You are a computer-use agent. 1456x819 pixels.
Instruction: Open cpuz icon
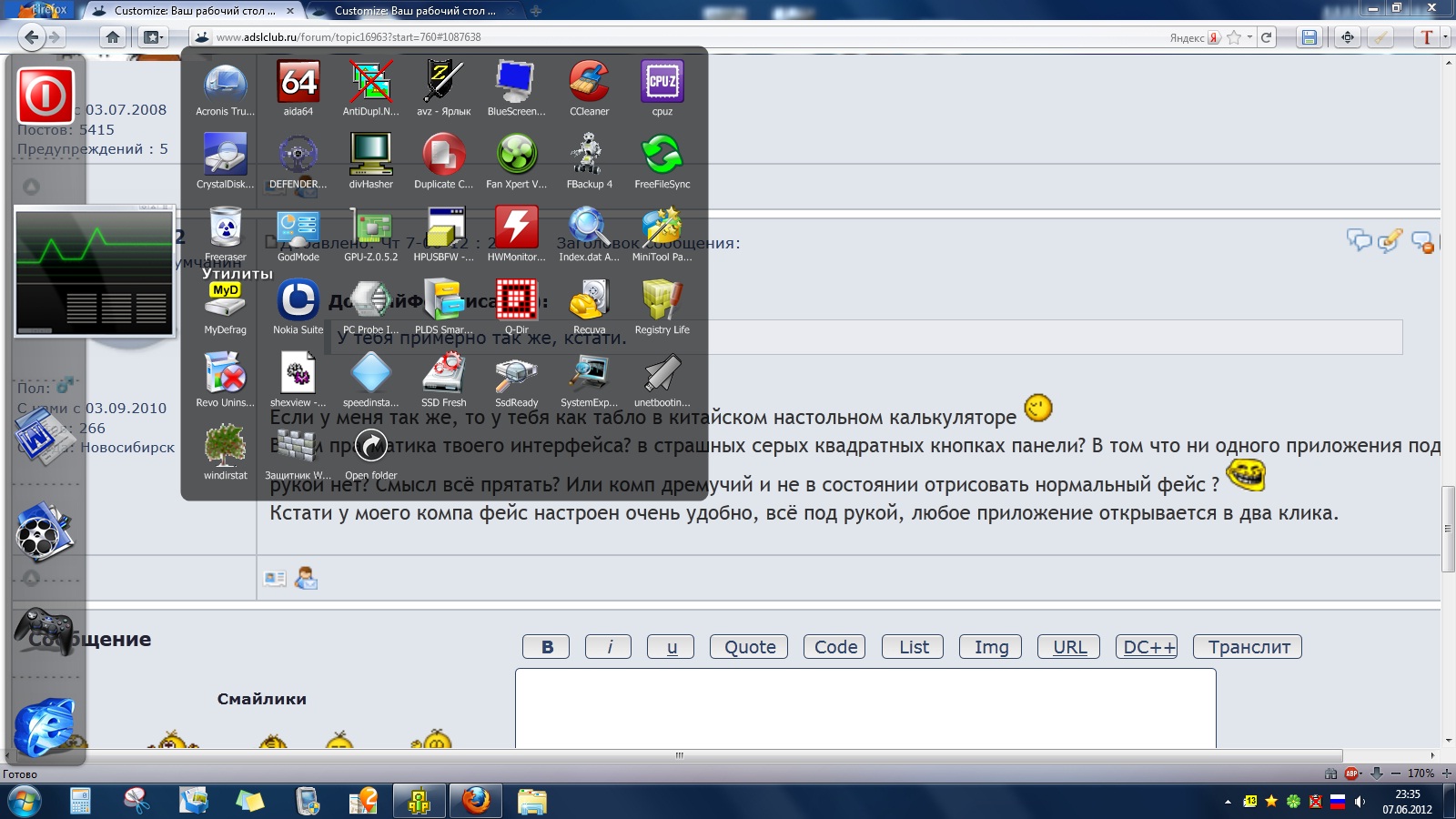pos(662,83)
